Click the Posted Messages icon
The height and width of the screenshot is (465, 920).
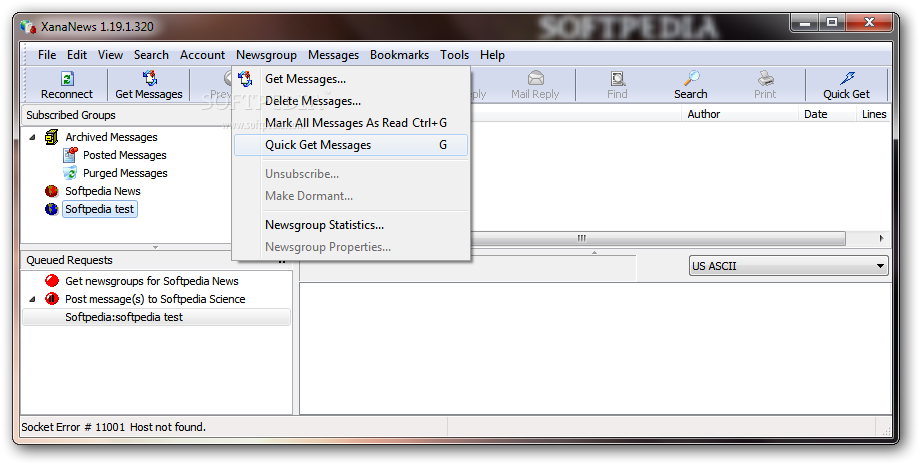click(70, 155)
